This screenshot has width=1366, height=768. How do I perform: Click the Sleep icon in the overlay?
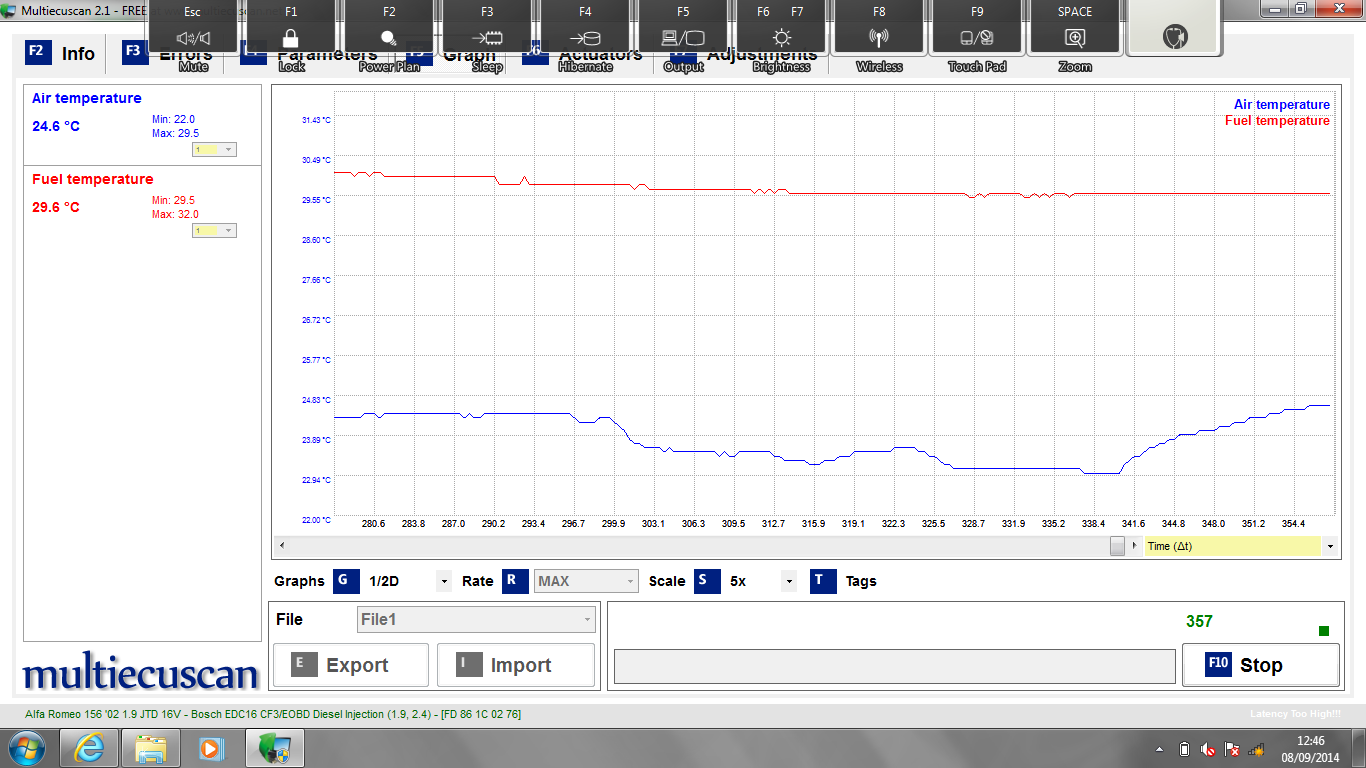(487, 38)
